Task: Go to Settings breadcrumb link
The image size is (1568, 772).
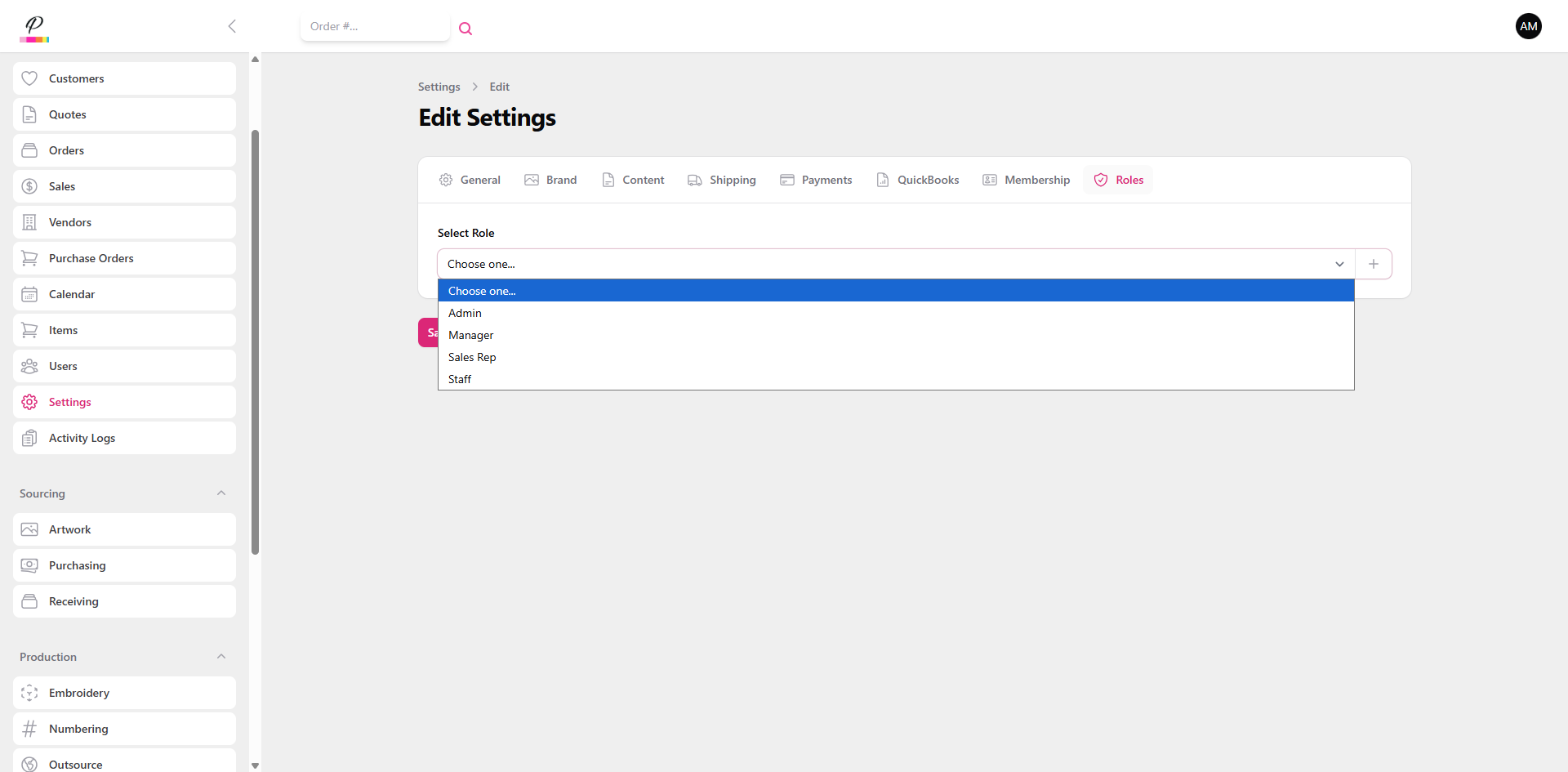Action: point(439,87)
